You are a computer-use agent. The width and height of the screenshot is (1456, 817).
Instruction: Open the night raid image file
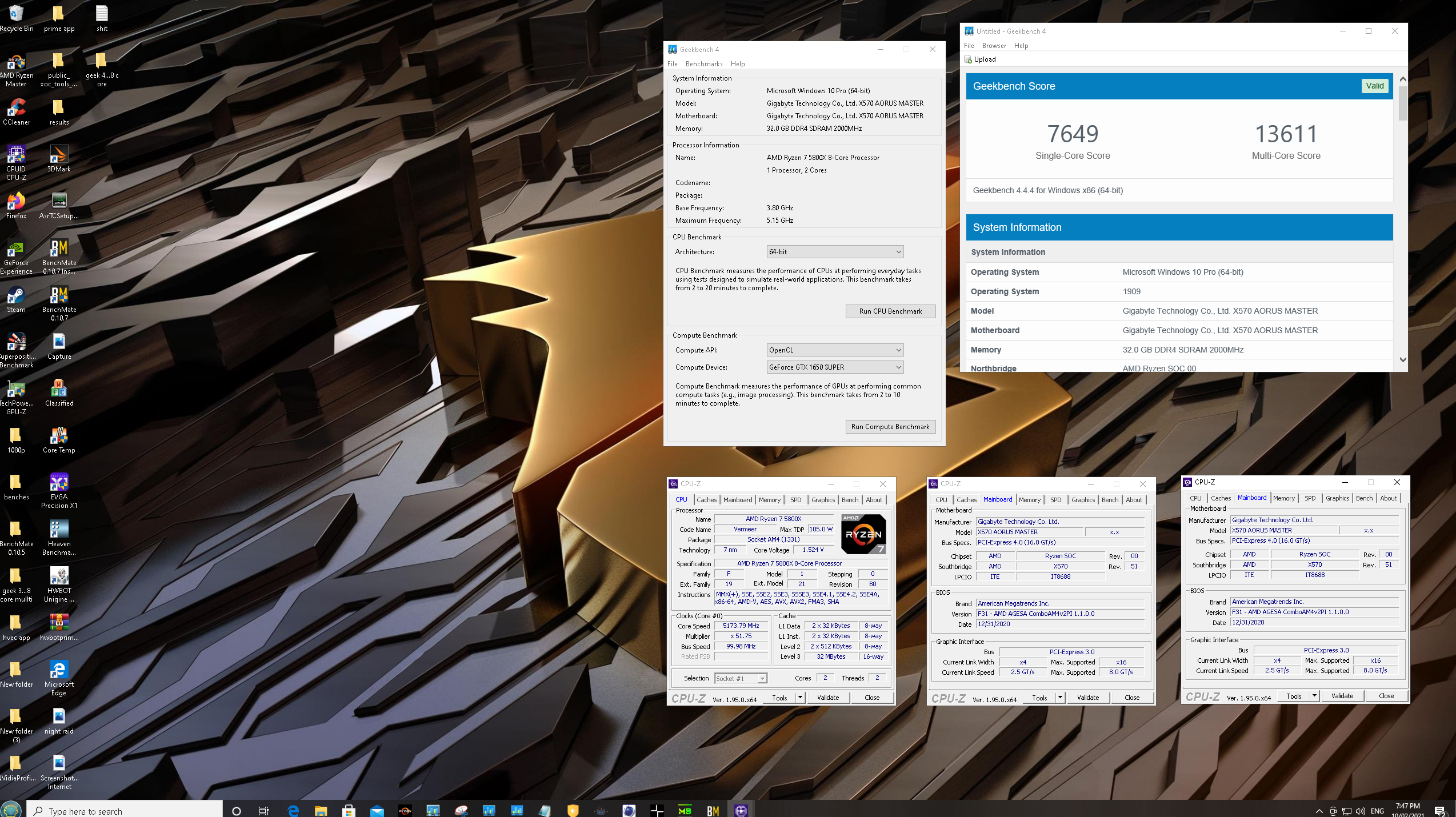point(59,721)
